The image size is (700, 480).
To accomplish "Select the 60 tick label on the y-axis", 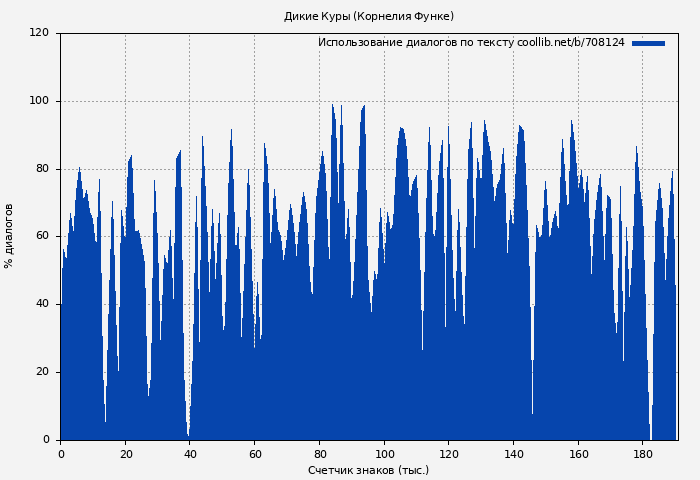I will click(42, 236).
